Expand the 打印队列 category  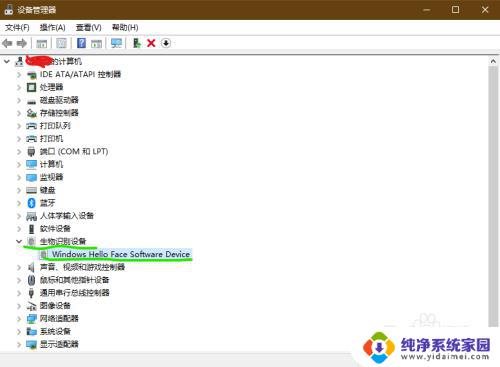tap(19, 126)
